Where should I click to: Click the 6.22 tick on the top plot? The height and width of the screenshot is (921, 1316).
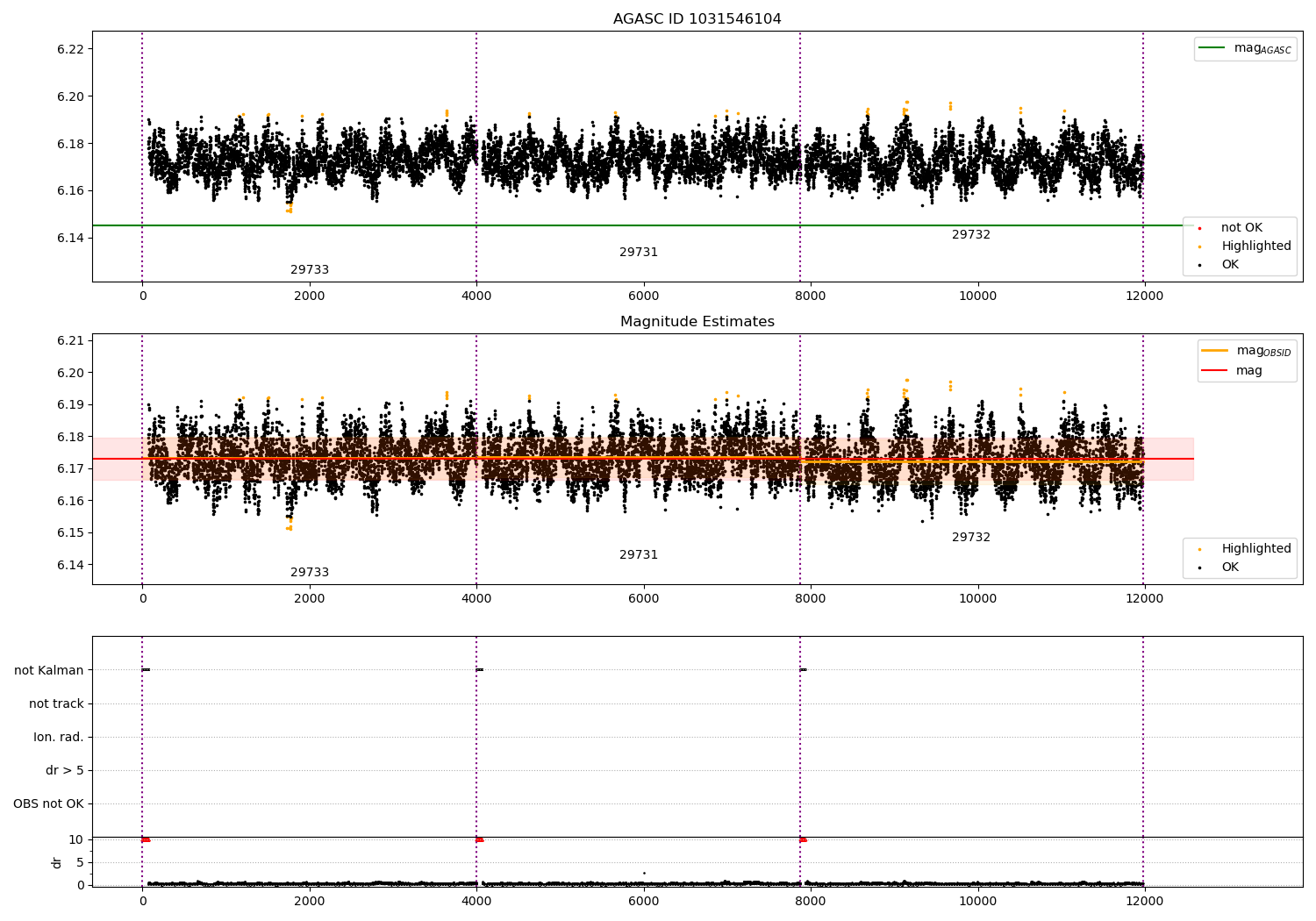70,49
